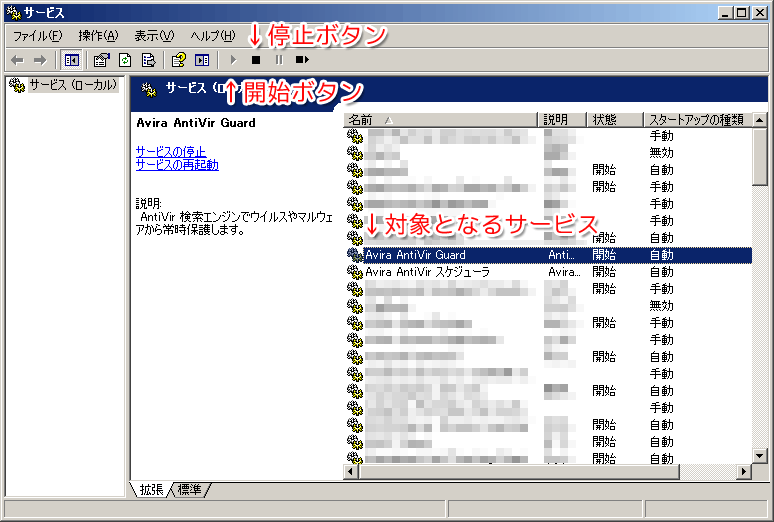Image resolution: width=774 pixels, height=522 pixels.
Task: Click the Pause Service toolbar button
Action: click(x=279, y=60)
